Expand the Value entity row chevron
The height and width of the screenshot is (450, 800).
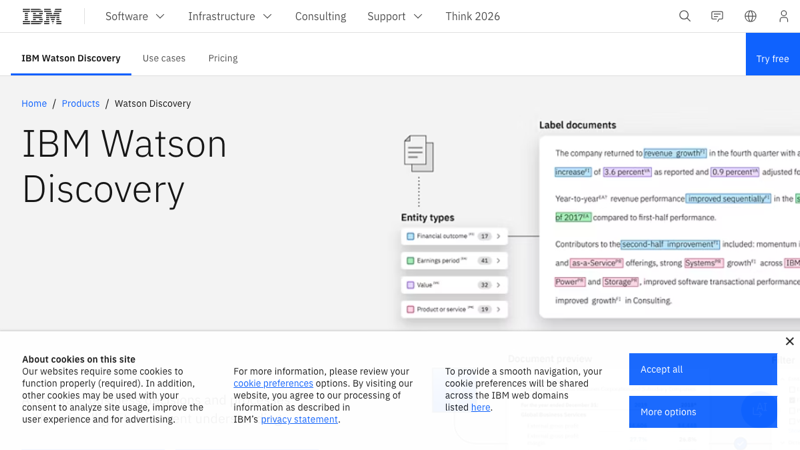[498, 285]
